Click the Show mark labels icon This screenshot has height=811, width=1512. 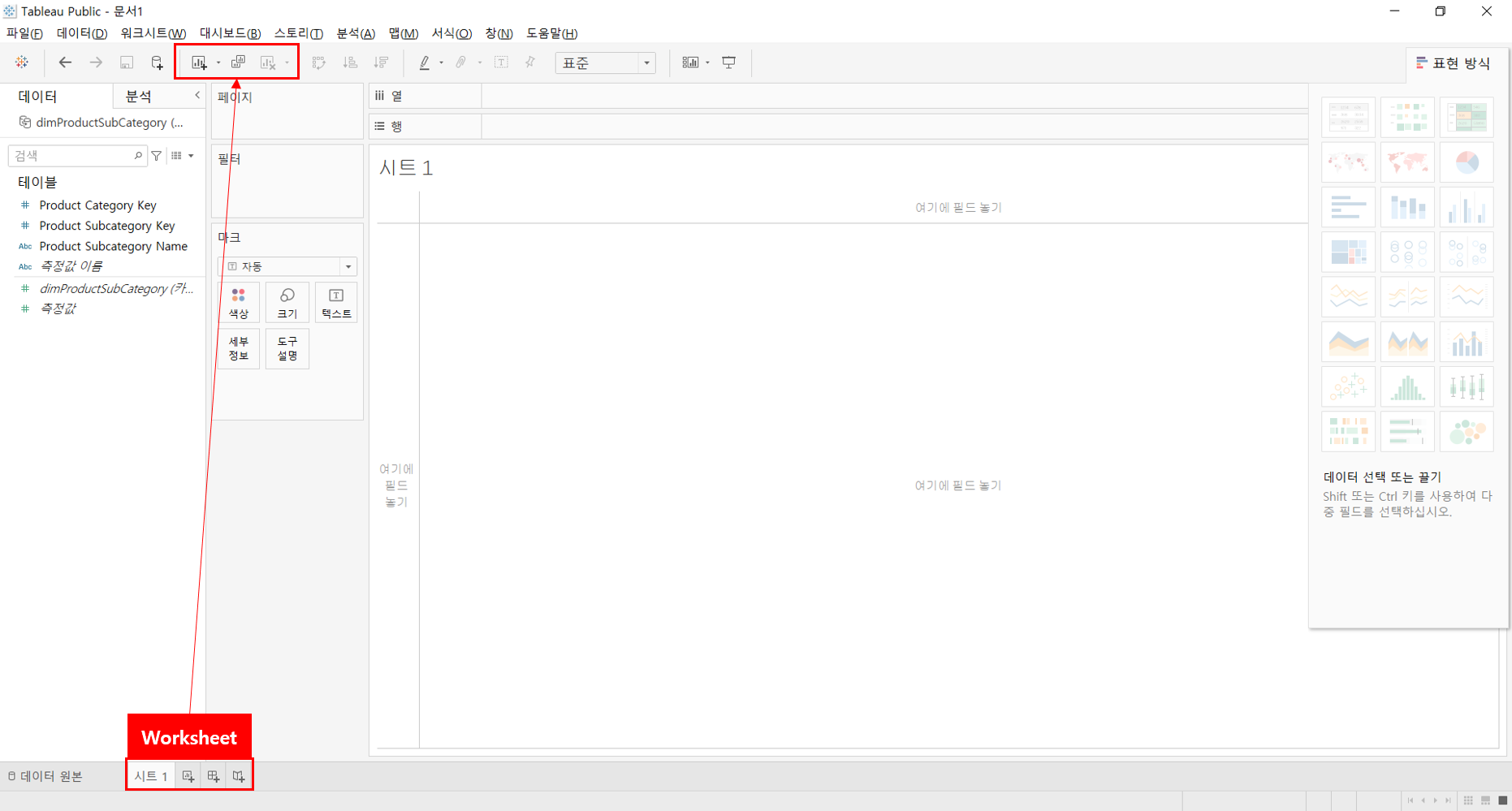501,63
